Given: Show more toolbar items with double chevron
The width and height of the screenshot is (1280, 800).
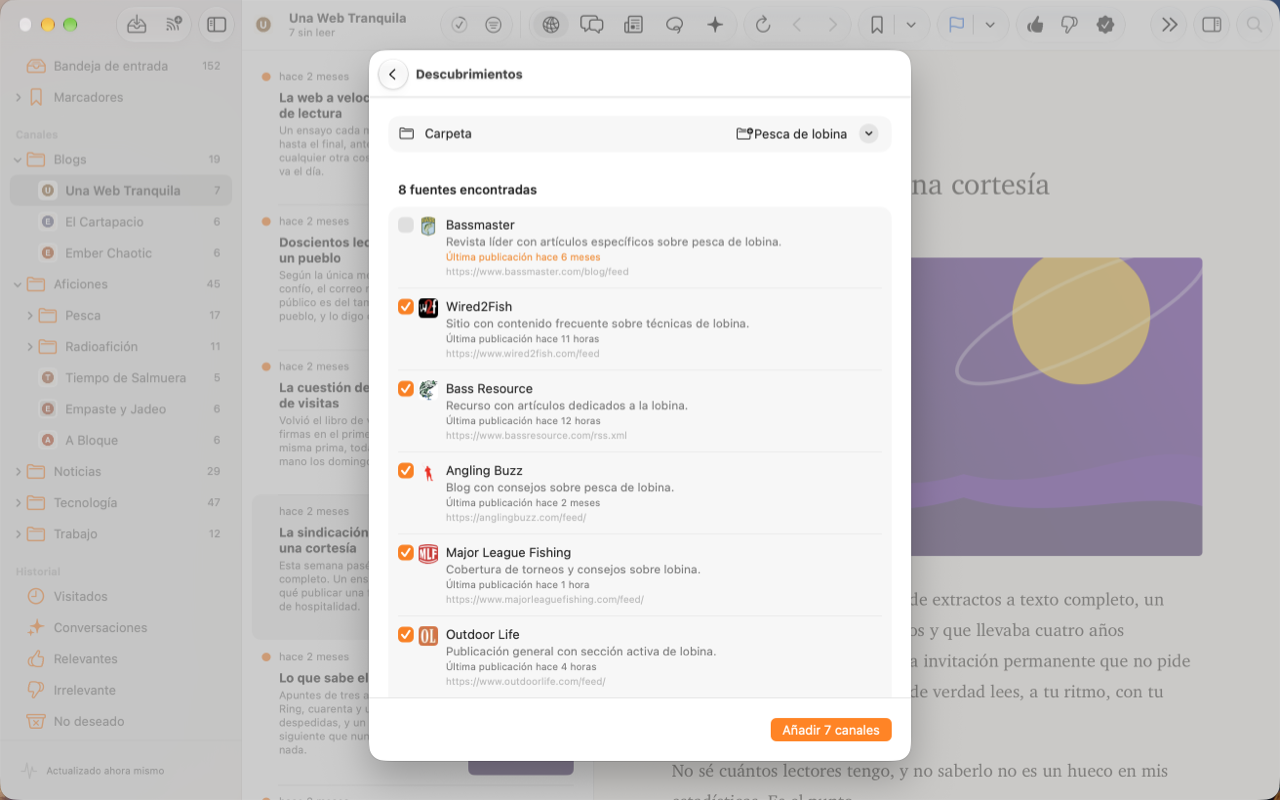Looking at the screenshot, I should click(x=1170, y=25).
